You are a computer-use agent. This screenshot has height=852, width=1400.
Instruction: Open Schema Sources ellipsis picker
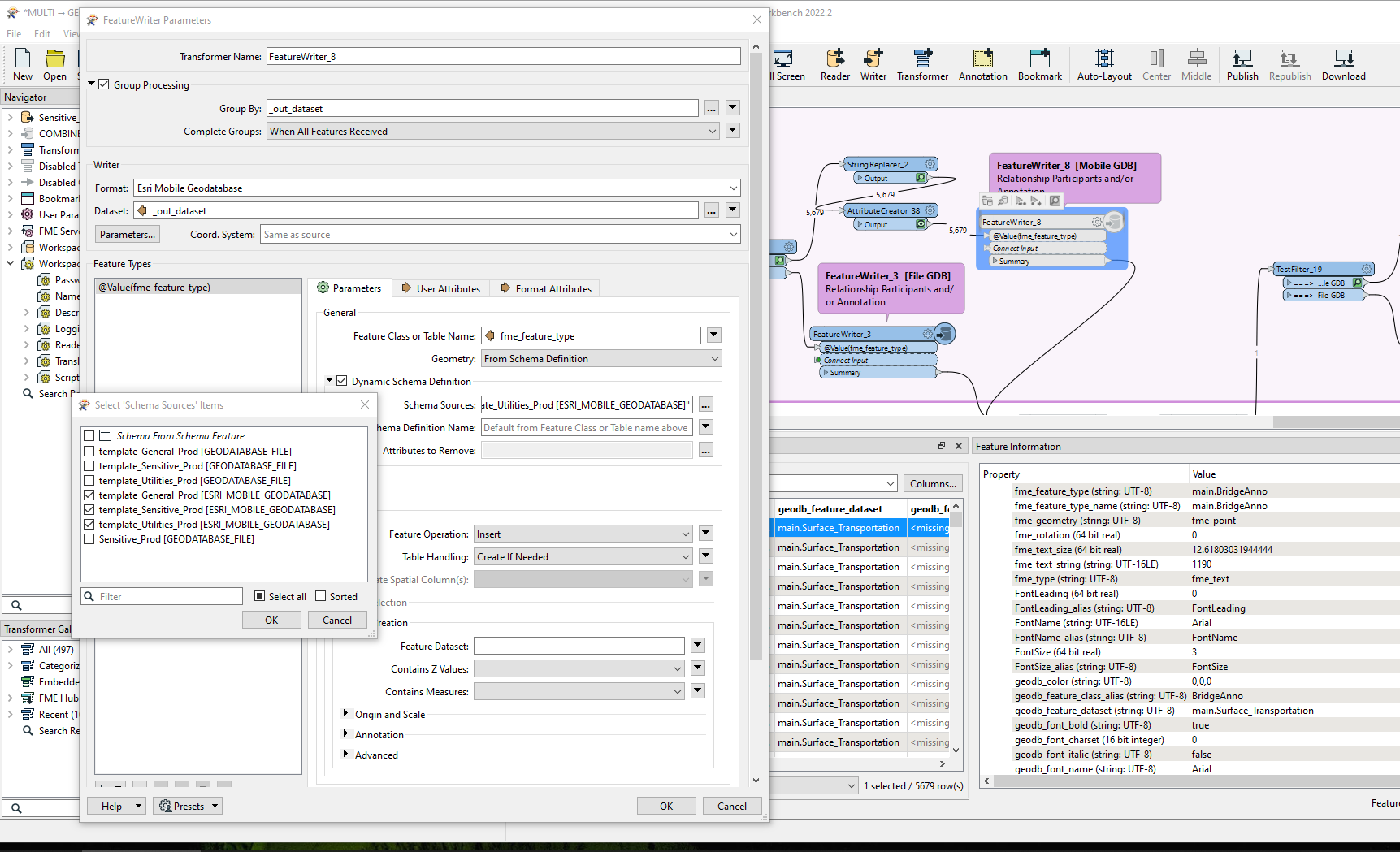point(705,404)
